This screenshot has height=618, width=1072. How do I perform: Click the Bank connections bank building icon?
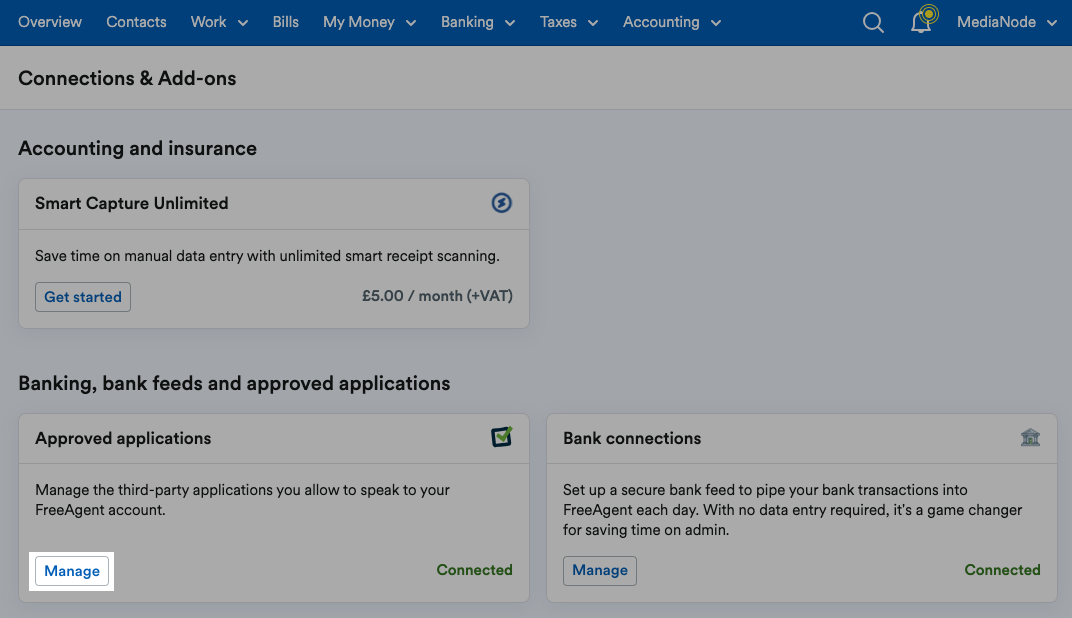coord(1030,437)
